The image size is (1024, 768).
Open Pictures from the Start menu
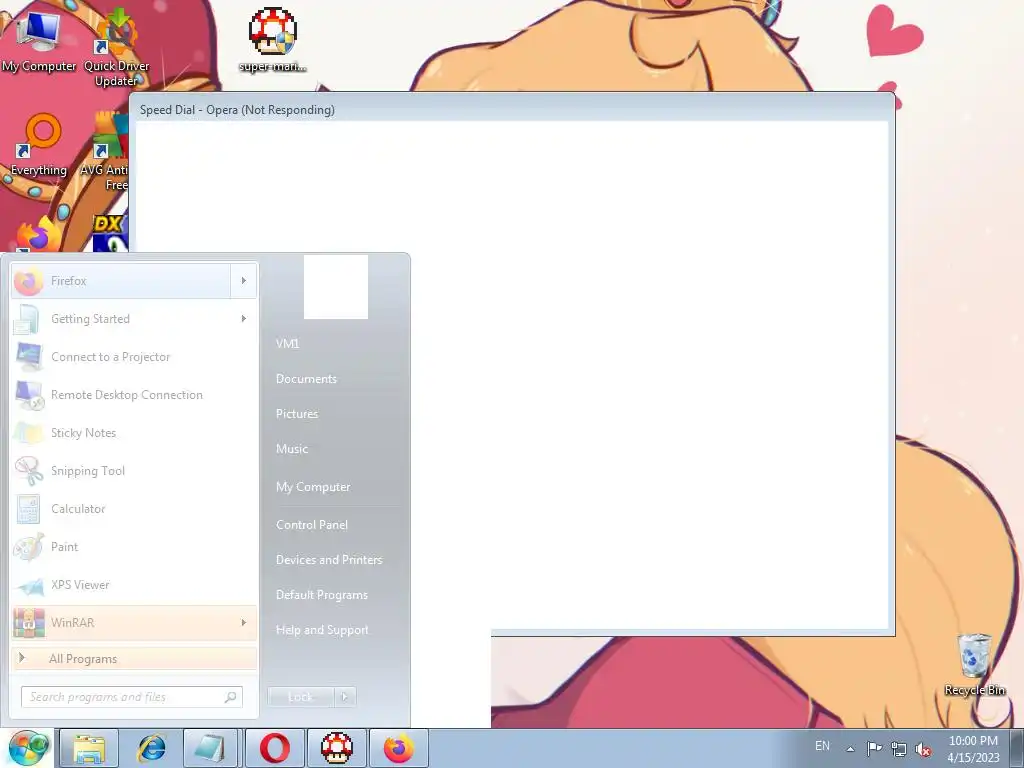(297, 414)
